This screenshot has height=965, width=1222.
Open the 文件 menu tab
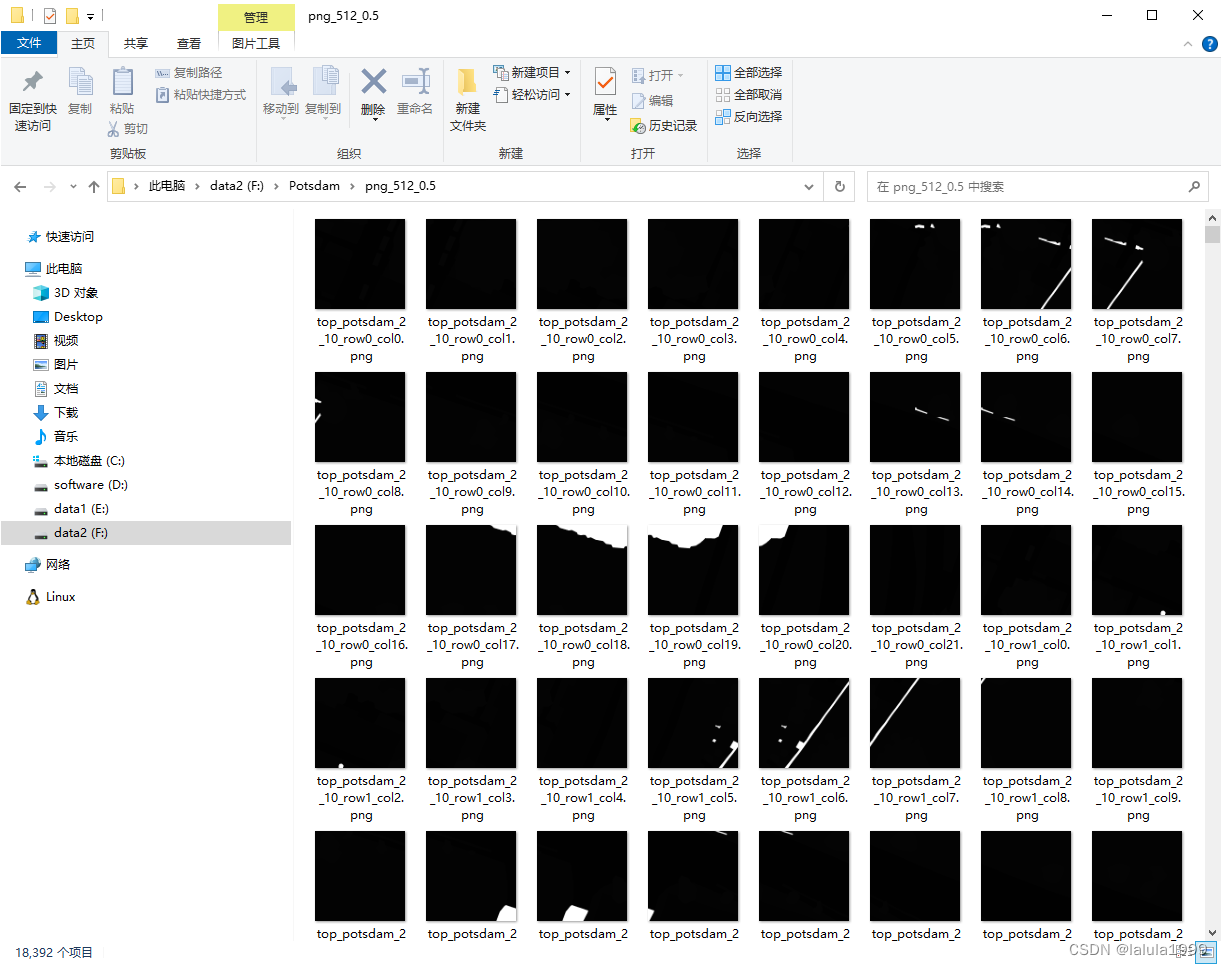coord(30,44)
